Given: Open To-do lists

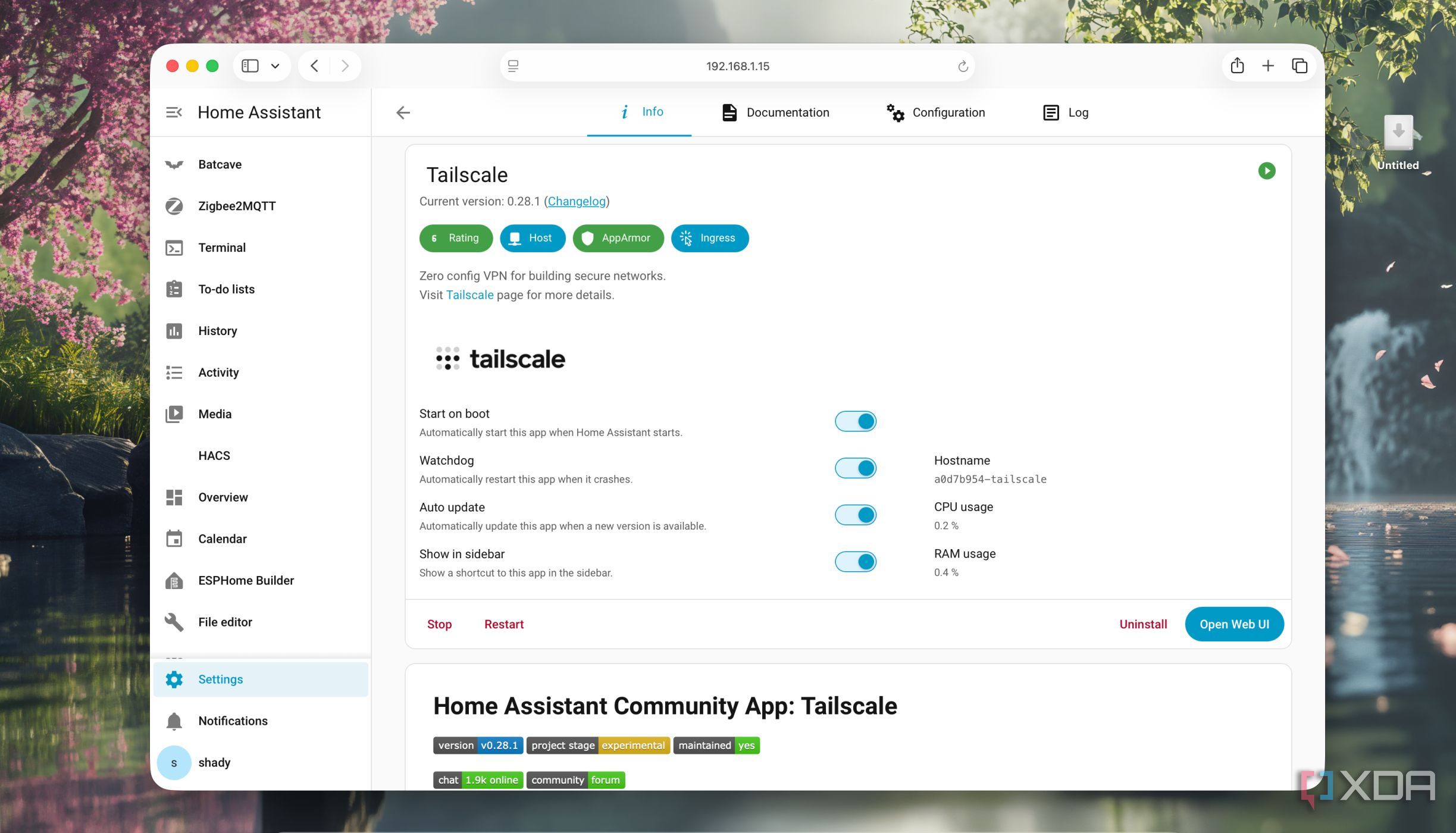Looking at the screenshot, I should click(261, 289).
